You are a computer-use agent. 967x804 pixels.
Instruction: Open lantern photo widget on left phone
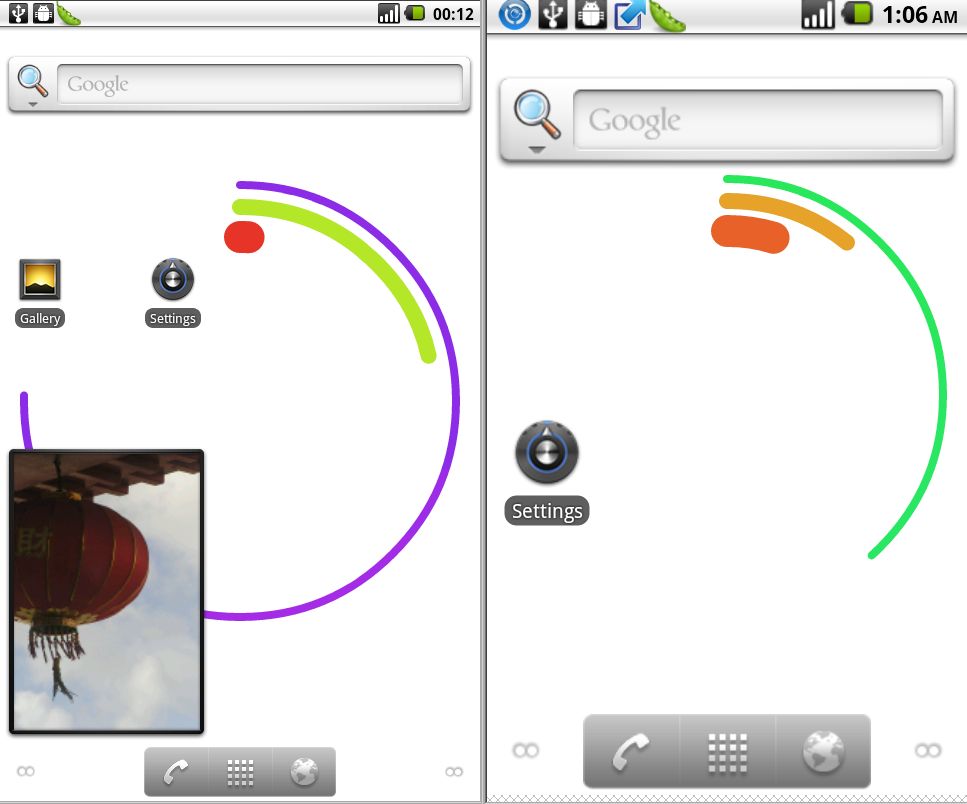tap(106, 592)
